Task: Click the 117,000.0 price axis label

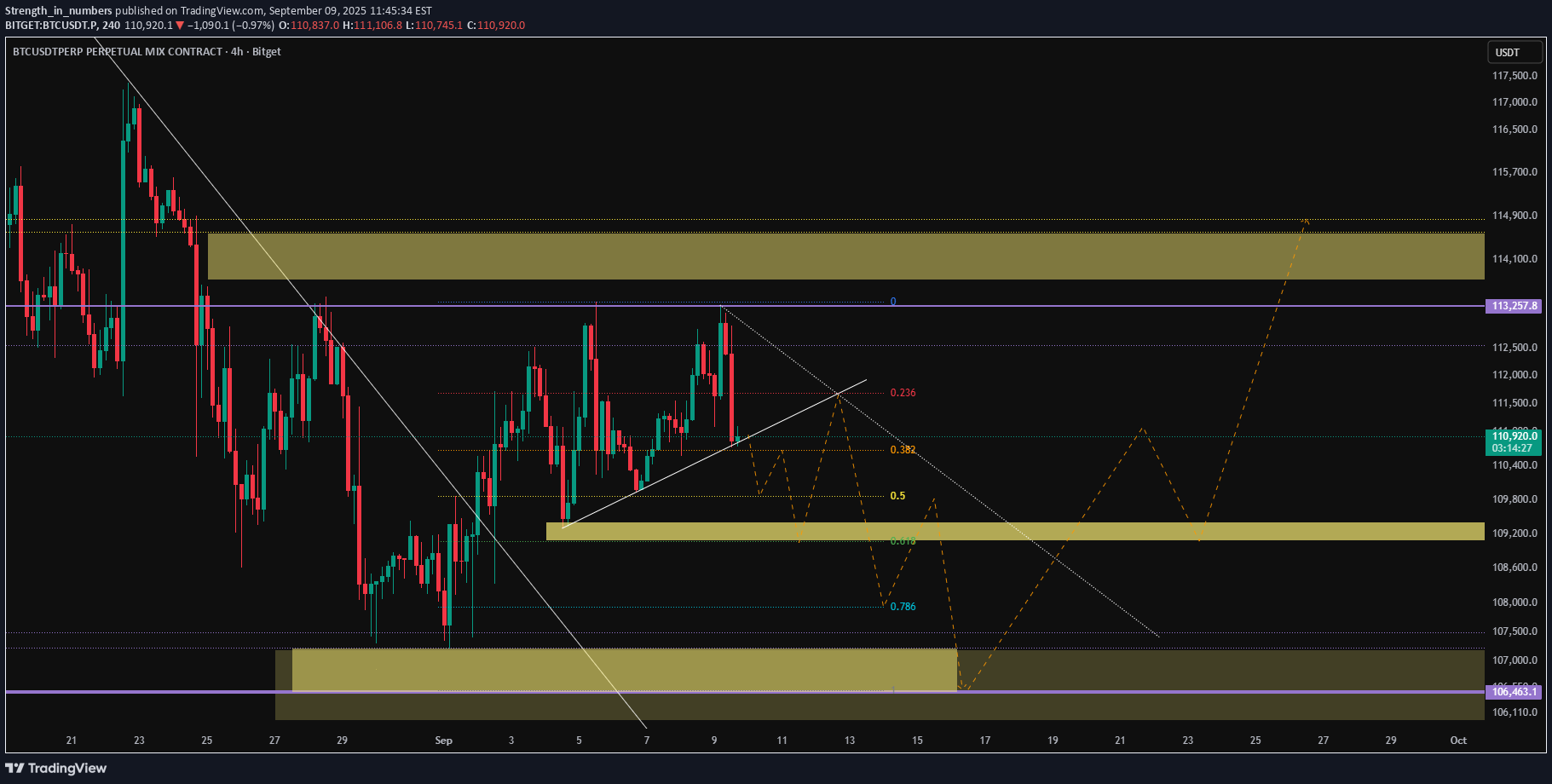Action: 1514,102
